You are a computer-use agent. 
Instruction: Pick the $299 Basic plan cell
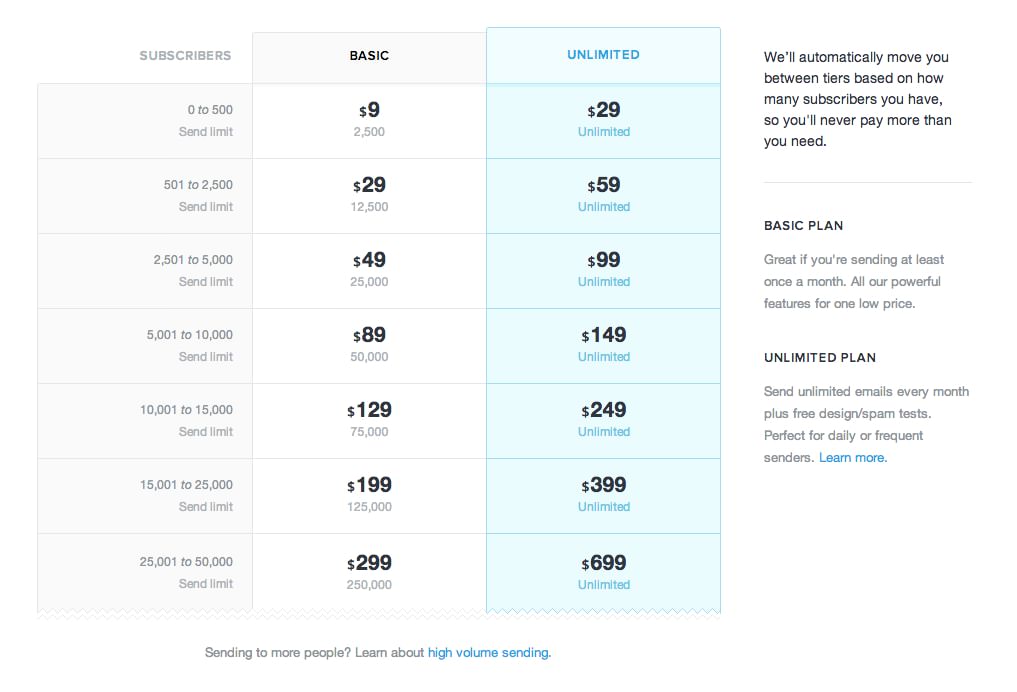[369, 572]
